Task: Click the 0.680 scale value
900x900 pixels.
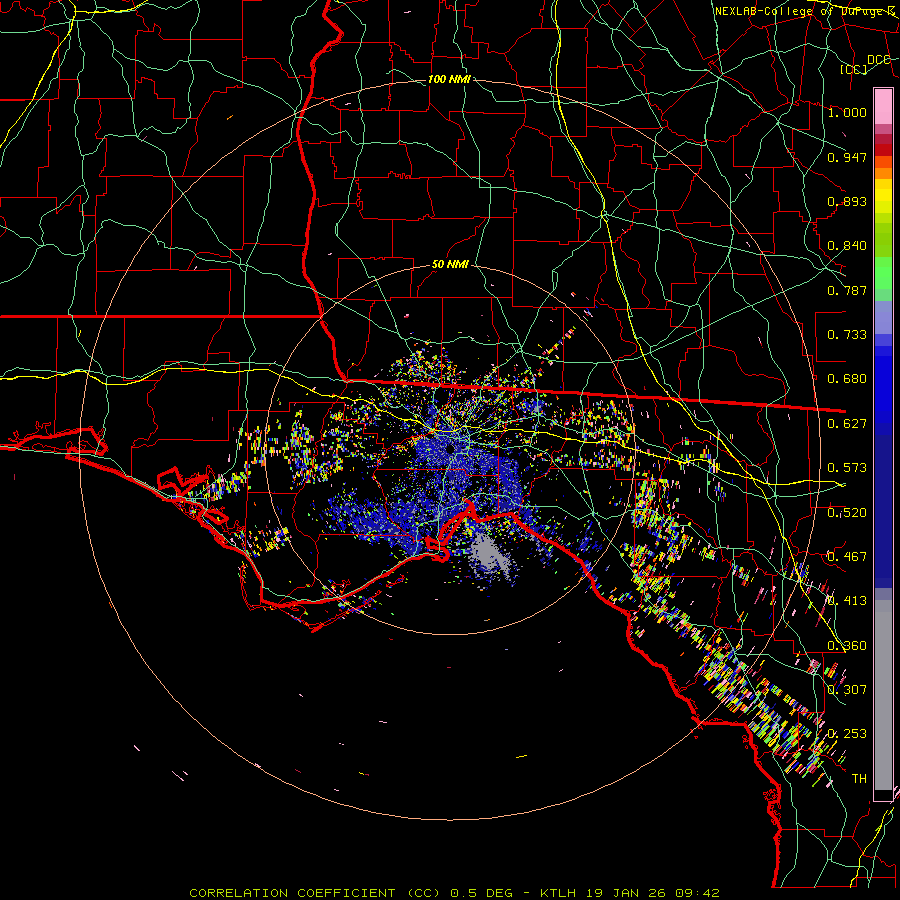Action: click(x=847, y=379)
